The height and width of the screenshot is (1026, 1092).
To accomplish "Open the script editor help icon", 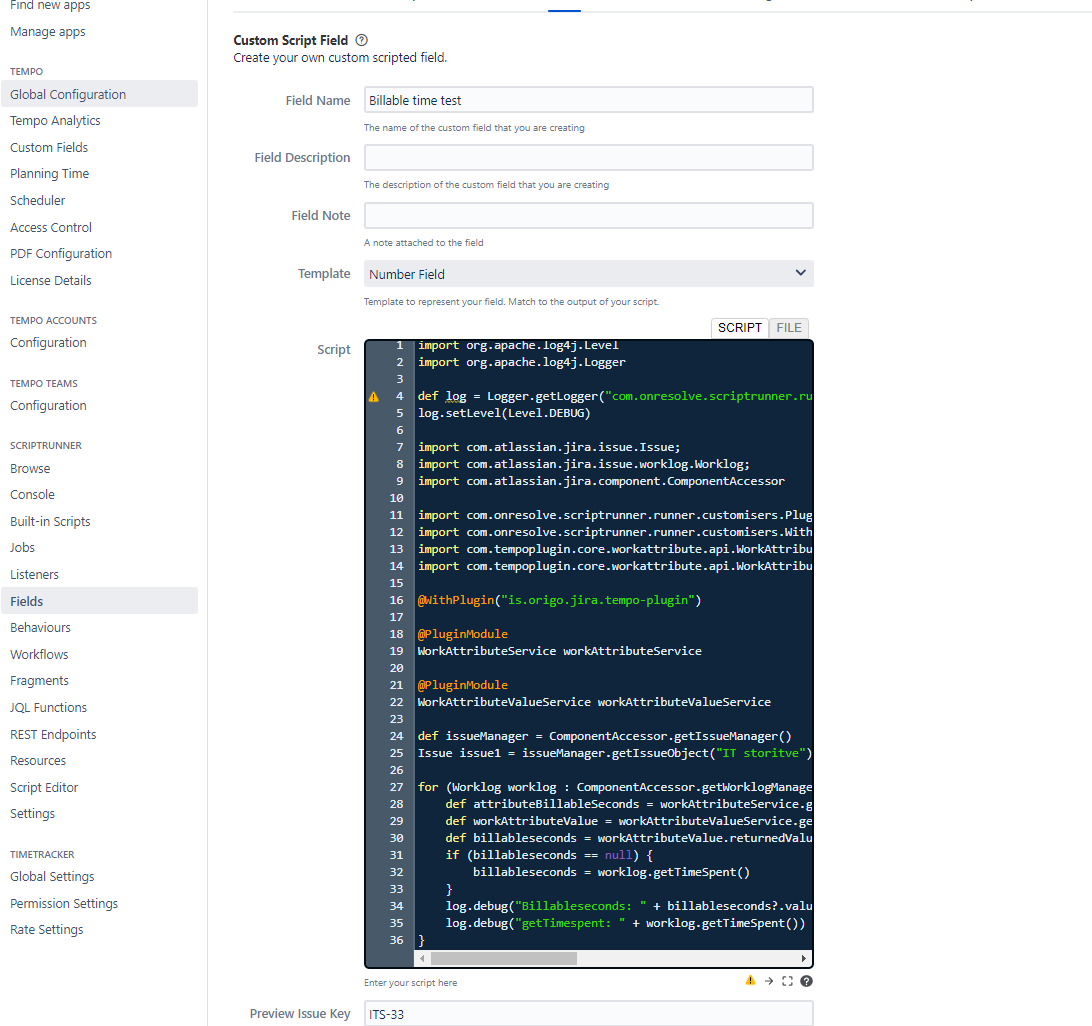I will [x=806, y=981].
